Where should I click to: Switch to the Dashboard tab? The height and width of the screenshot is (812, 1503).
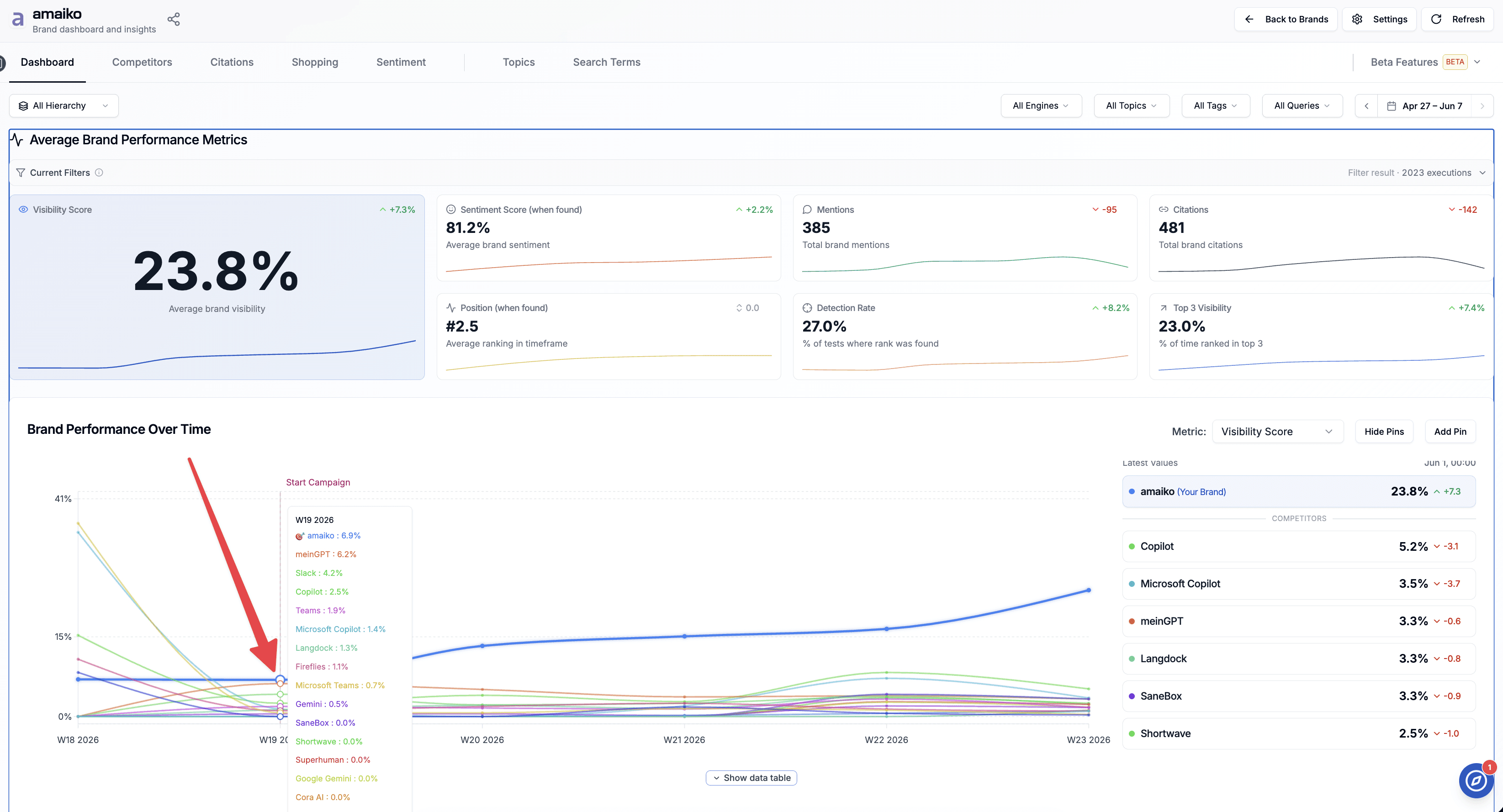click(47, 62)
